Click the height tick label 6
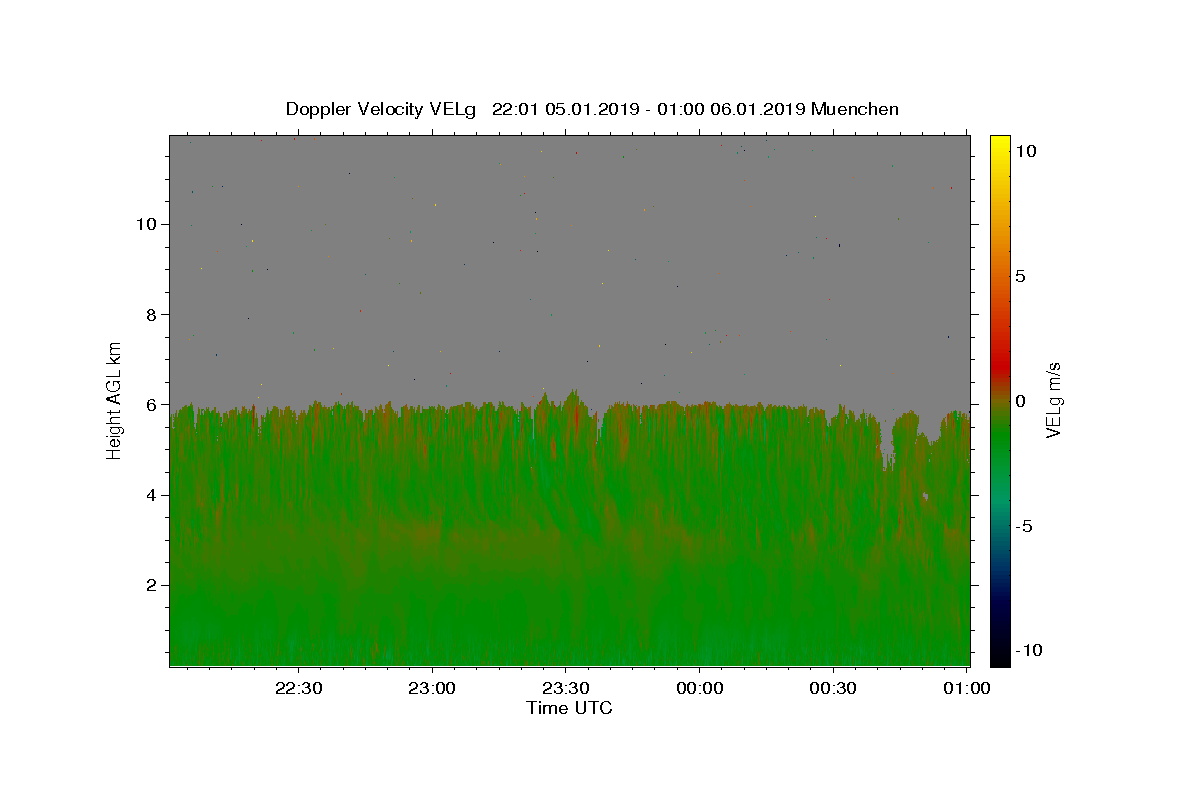1200x800 pixels. pos(153,405)
